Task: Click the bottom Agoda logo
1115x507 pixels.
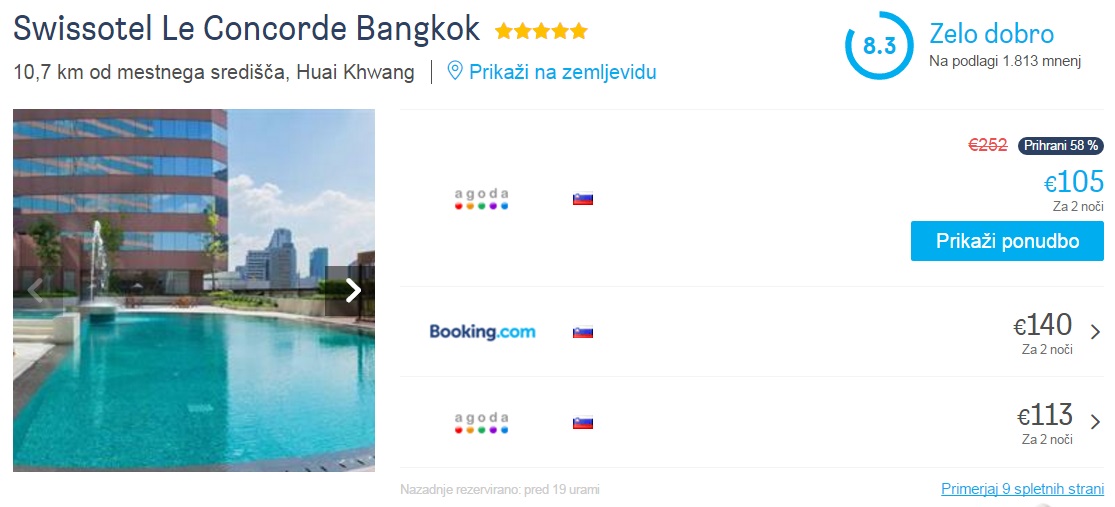Action: point(482,422)
